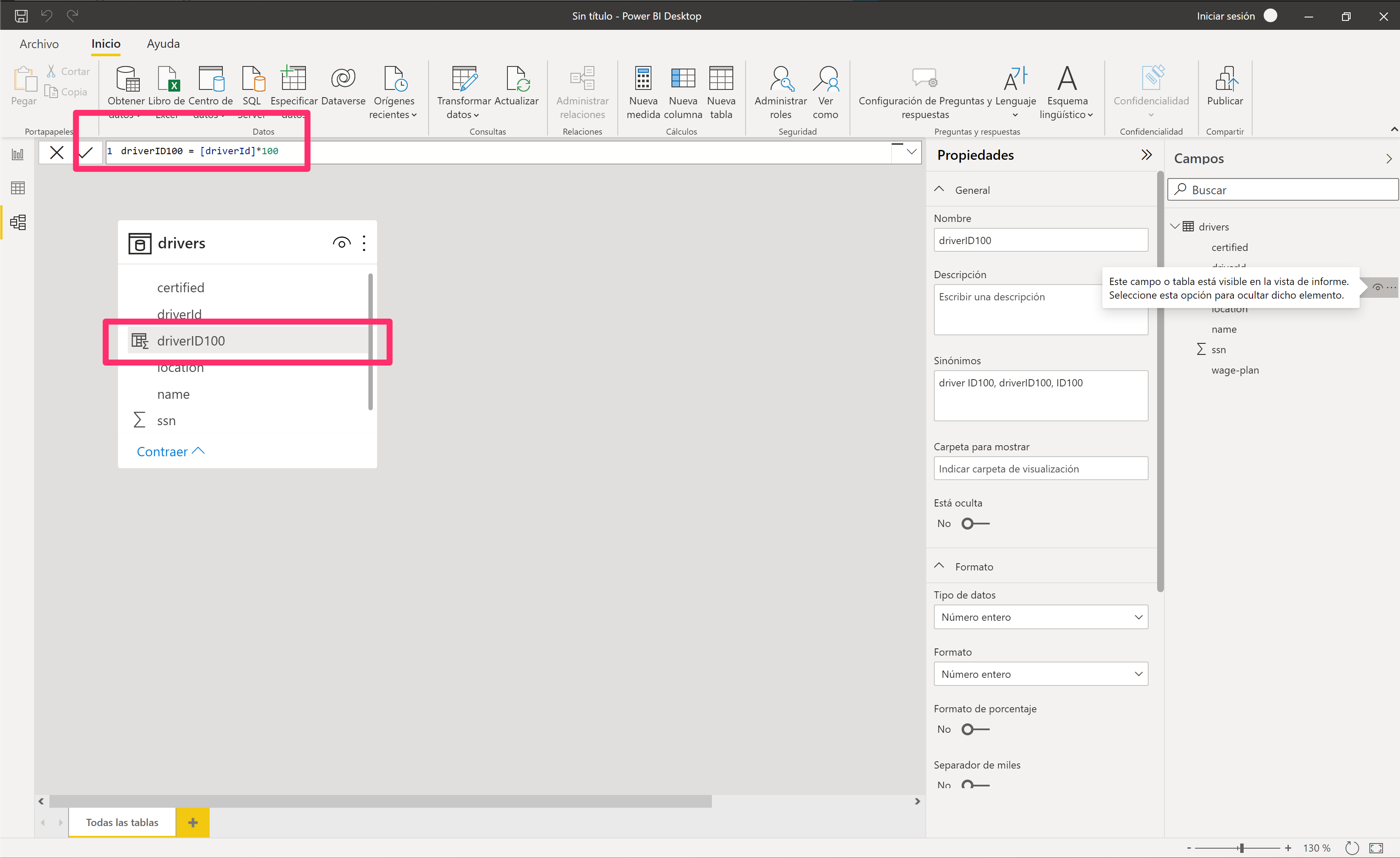Cancel the formula with the X icon

click(56, 152)
